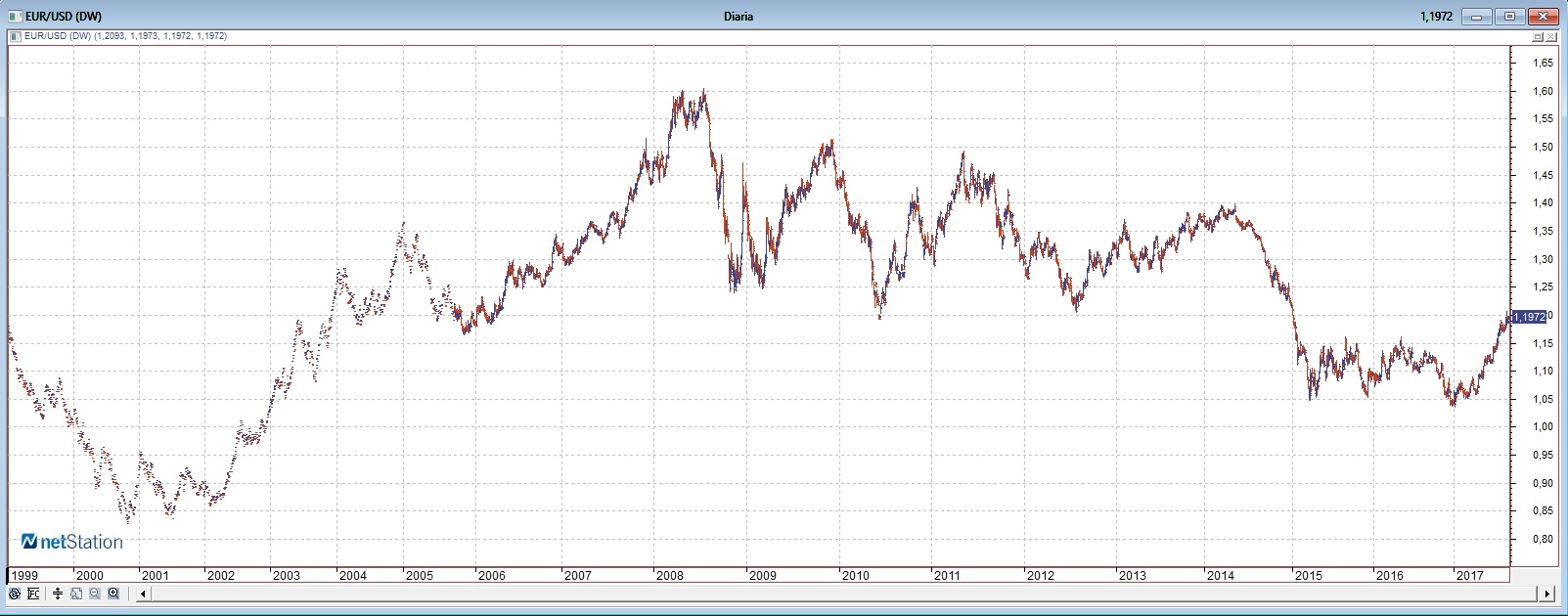Click the vertical auto-scale arrows icon
The height and width of the screenshot is (616, 1568).
pos(58,594)
